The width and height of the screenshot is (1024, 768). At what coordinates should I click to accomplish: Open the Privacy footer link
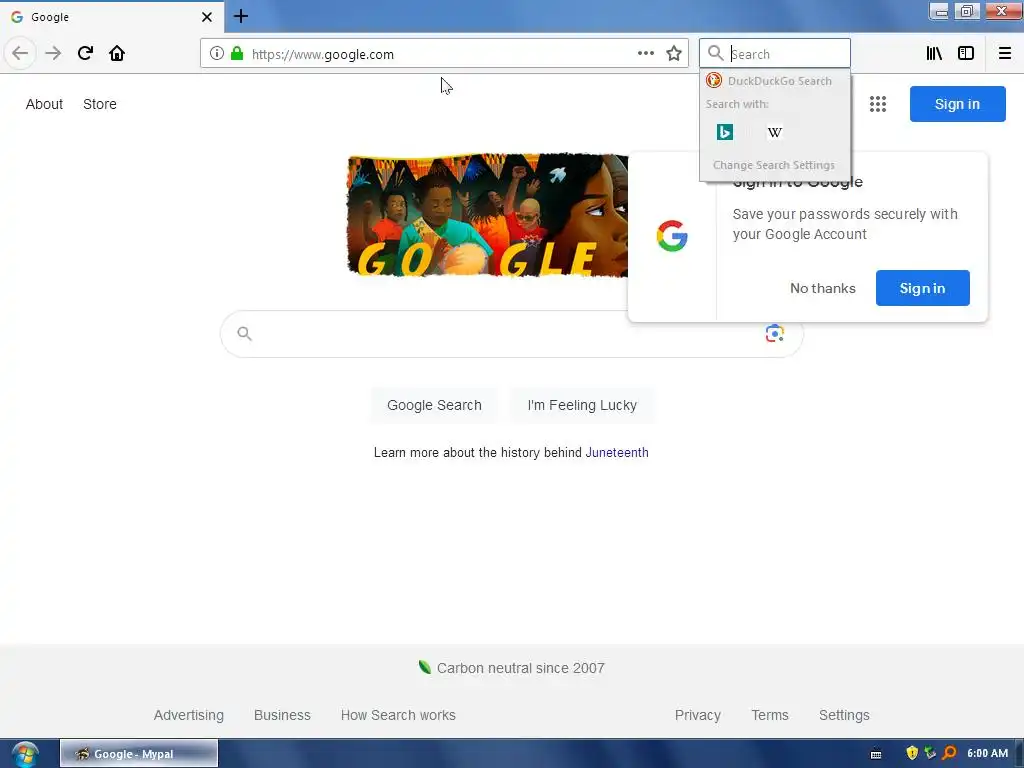(697, 715)
